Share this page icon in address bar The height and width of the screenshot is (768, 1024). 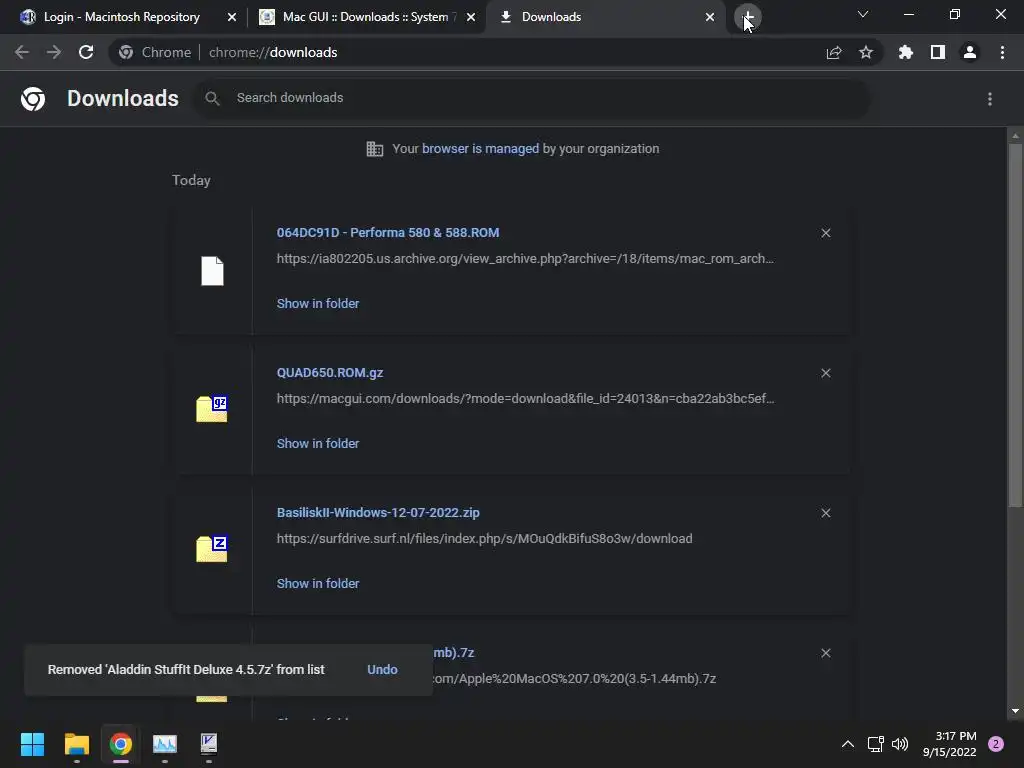[x=834, y=52]
